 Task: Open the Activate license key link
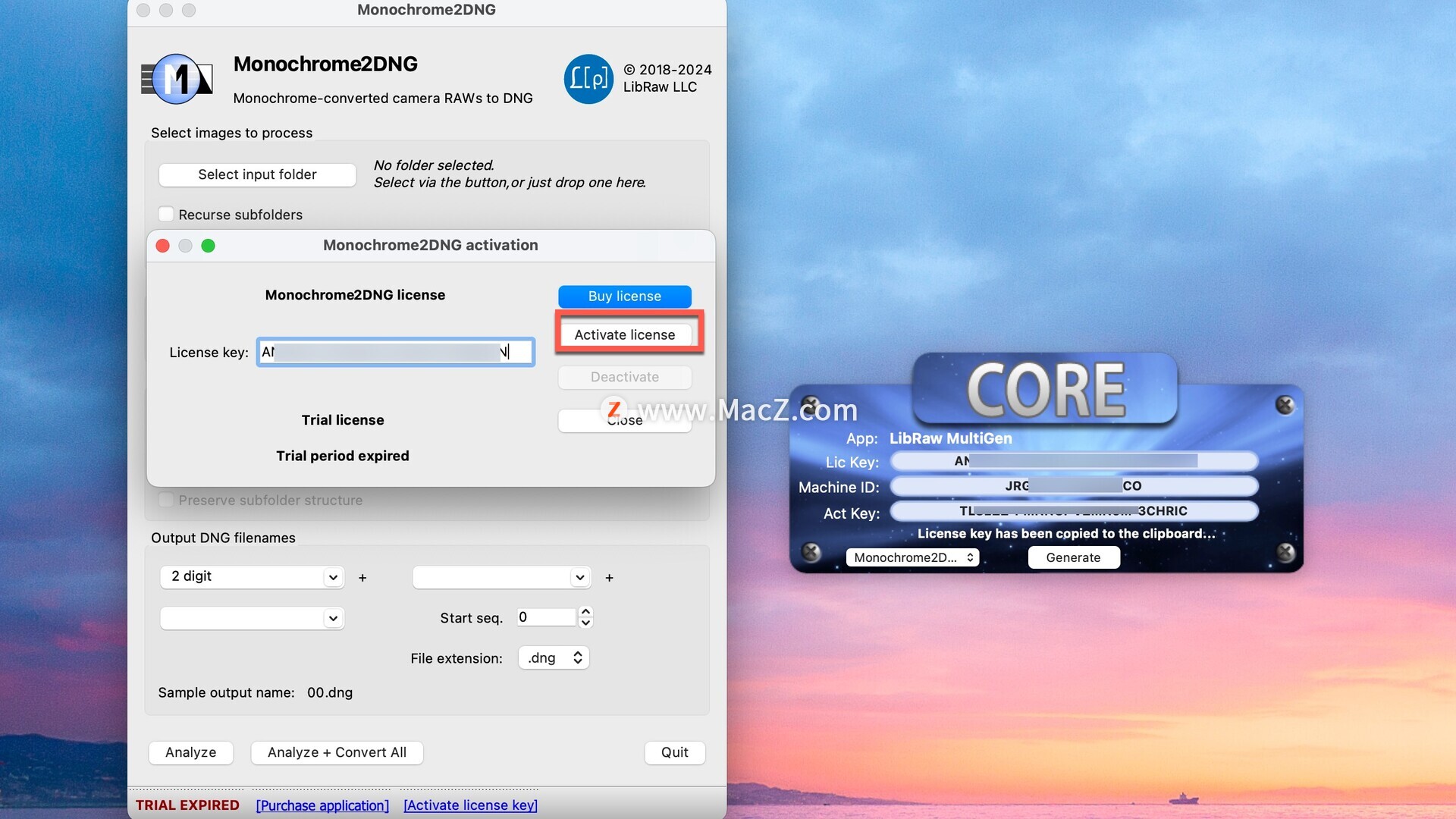[x=470, y=805]
